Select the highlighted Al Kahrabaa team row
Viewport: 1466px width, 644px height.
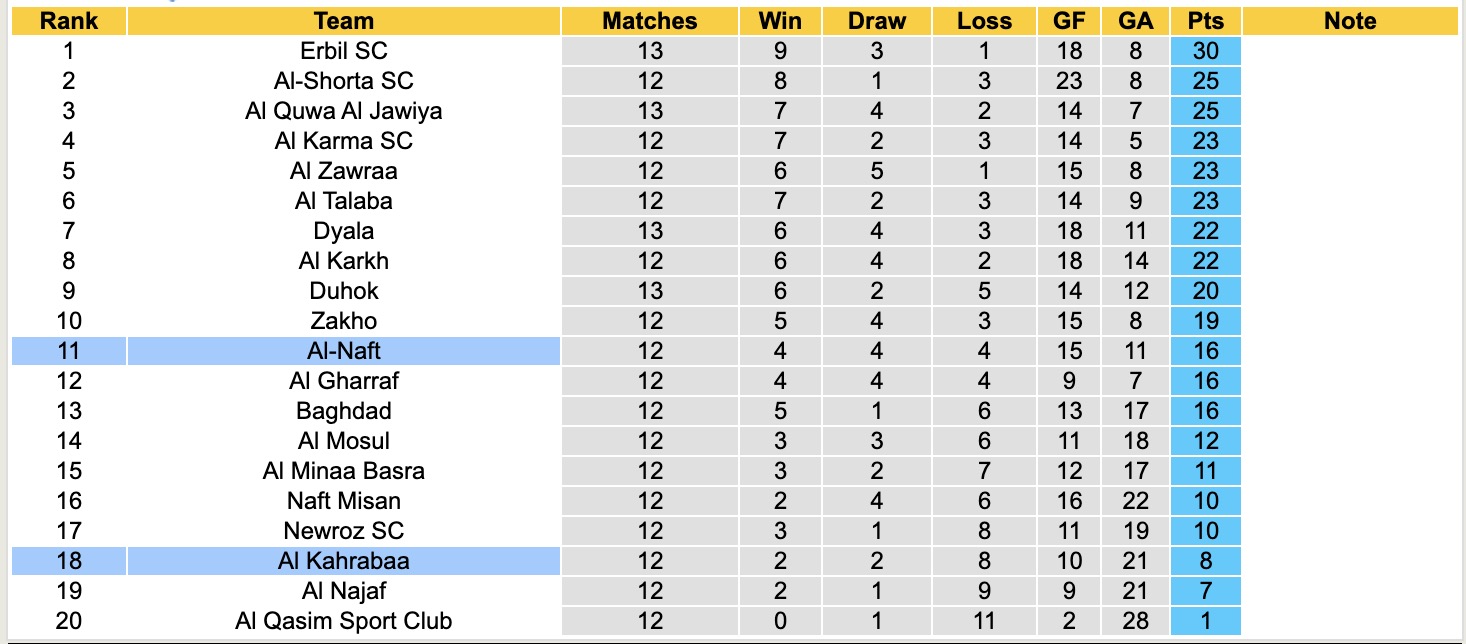click(343, 561)
